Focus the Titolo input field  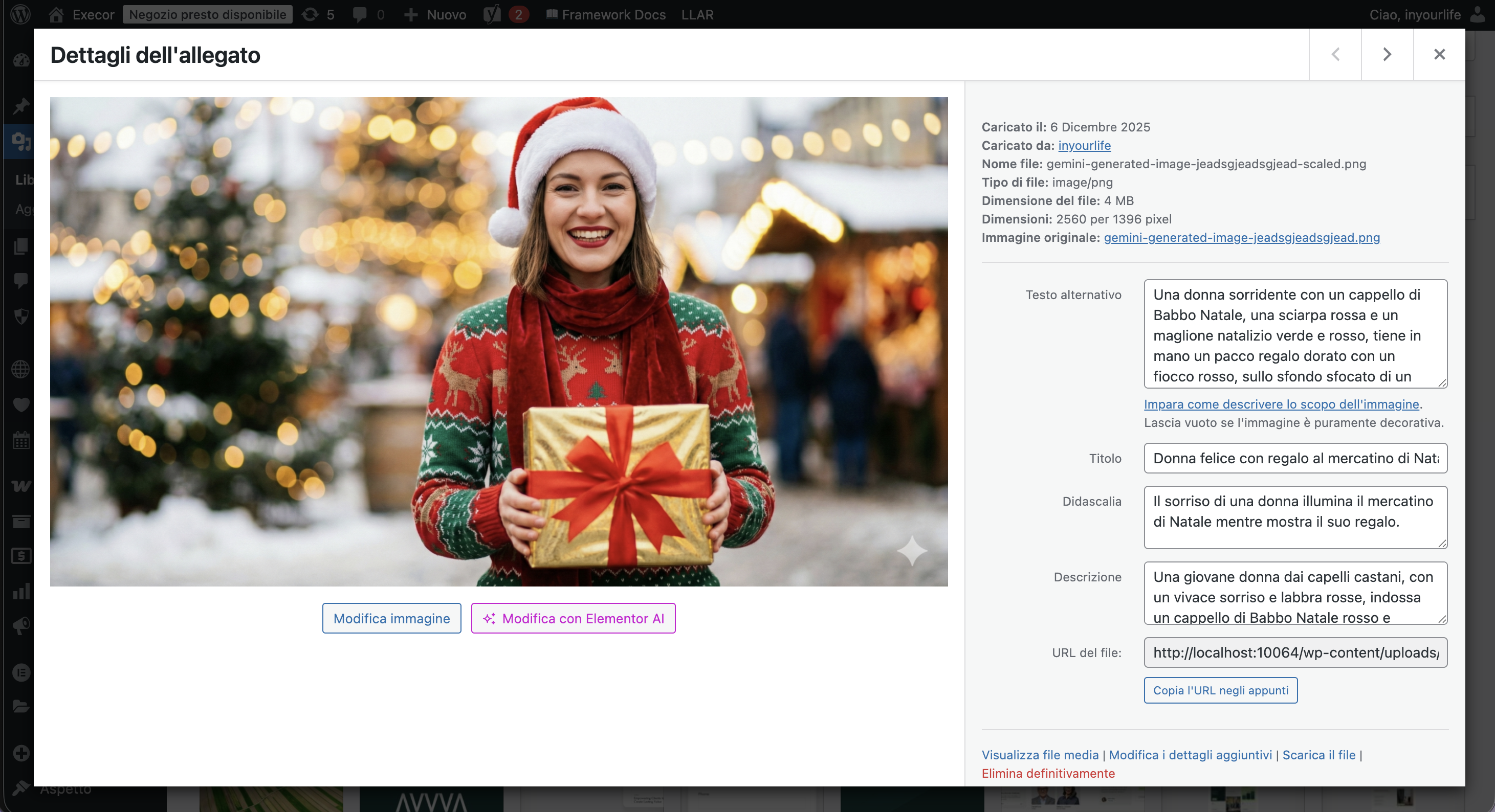1295,458
